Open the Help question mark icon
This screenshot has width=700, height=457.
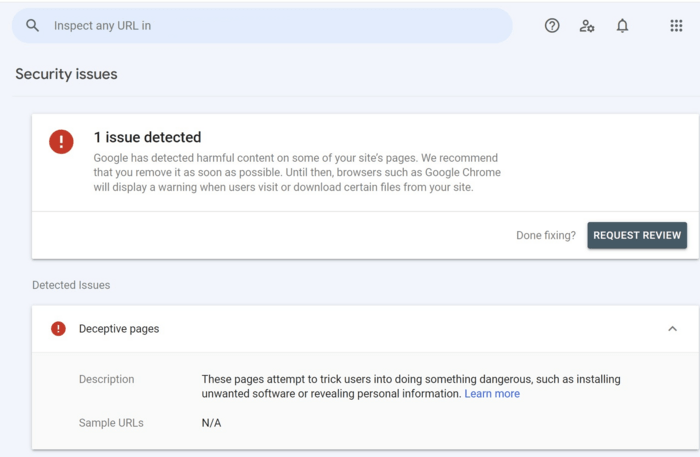552,26
